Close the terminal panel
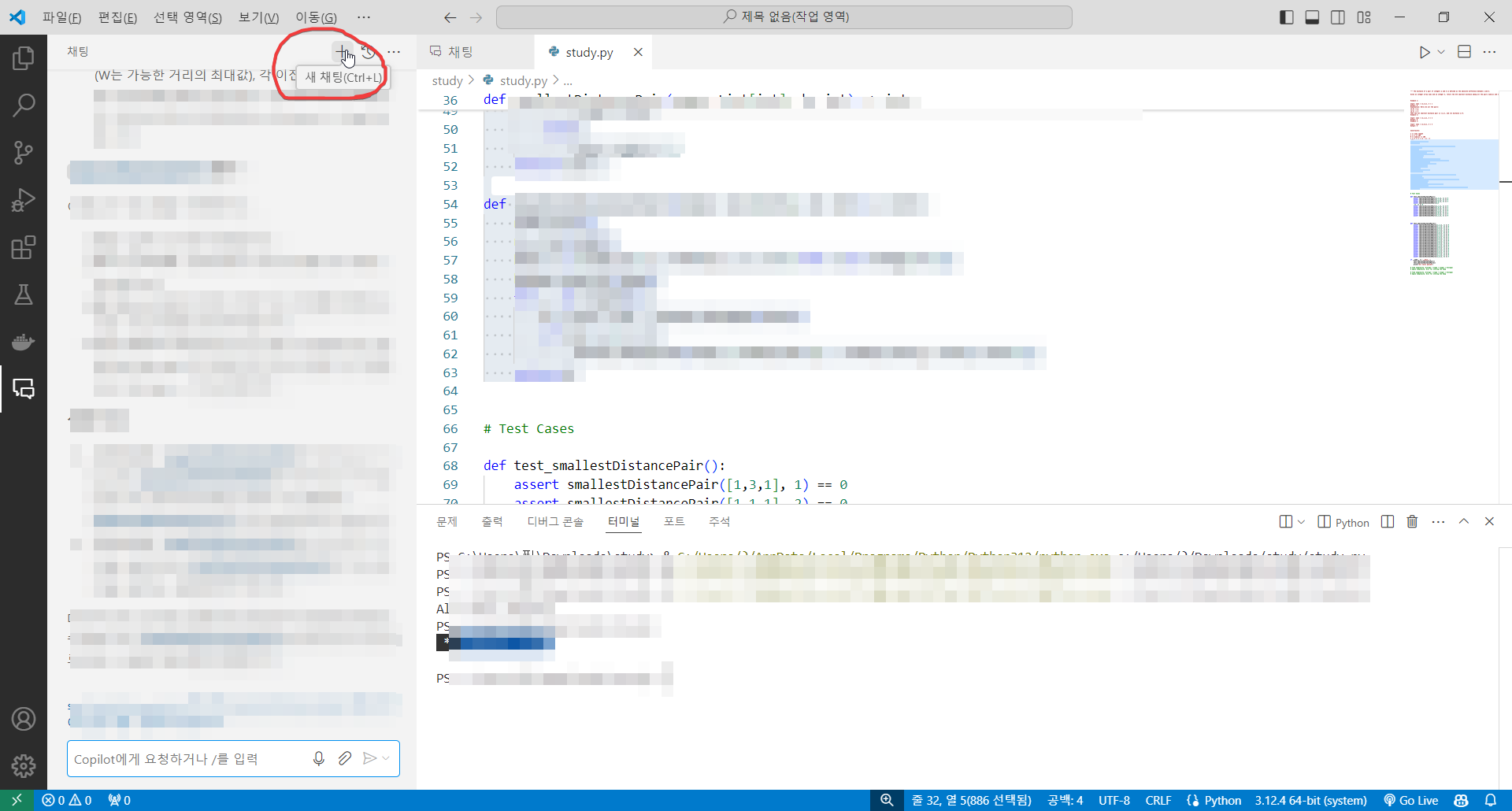 tap(1489, 521)
